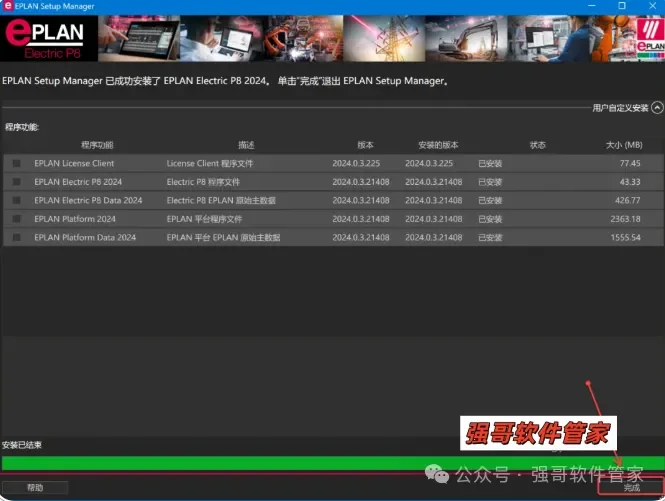Maximize the EPLAN Setup Manager window

pyautogui.click(x=622, y=6)
